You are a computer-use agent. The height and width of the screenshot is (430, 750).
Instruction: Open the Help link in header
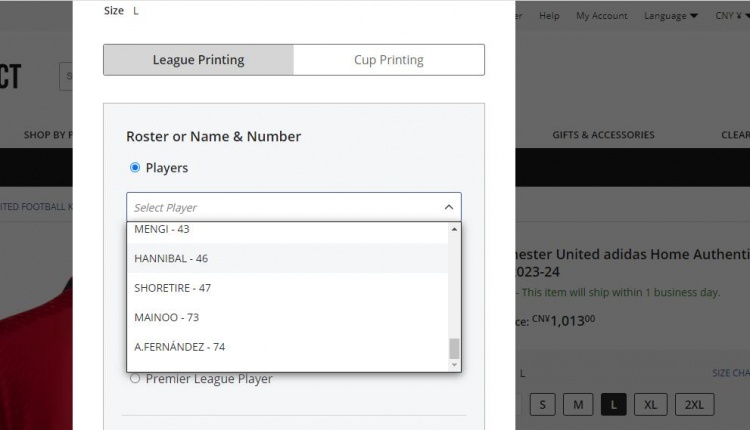pos(549,16)
